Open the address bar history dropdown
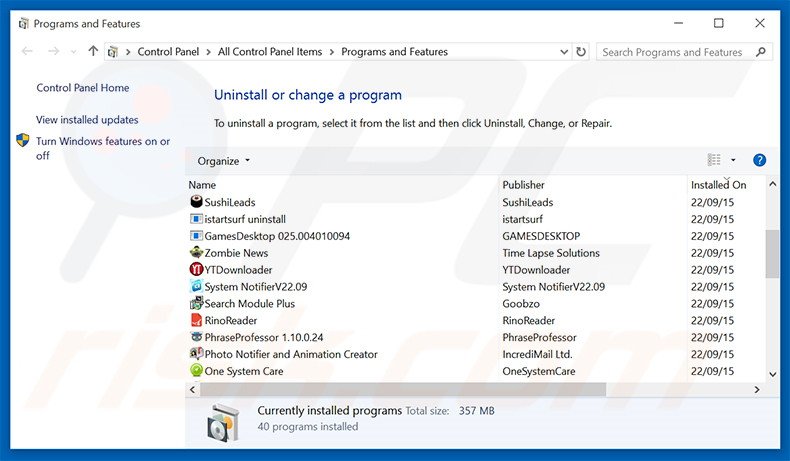Viewport: 790px width, 461px height. [x=564, y=52]
